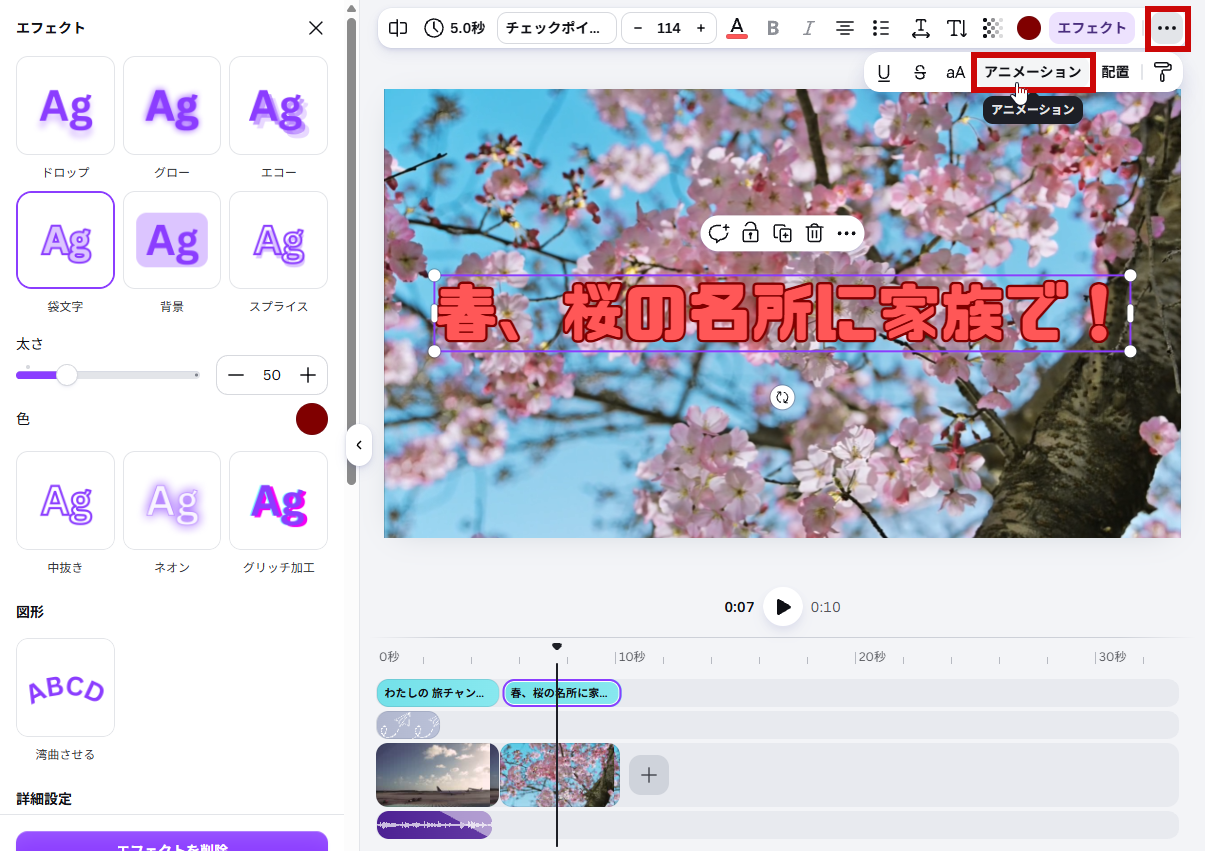Select the グロー text effect
This screenshot has height=851, width=1205.
172,105
